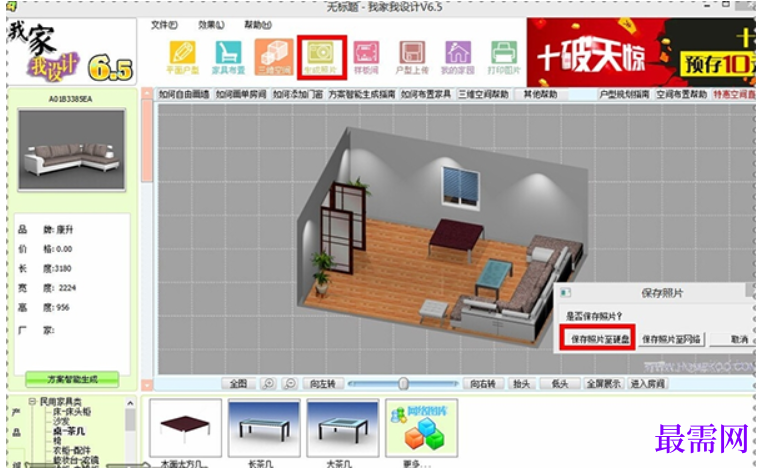Select the 木面大方几 table thumbnail
The height and width of the screenshot is (470, 767).
coord(185,428)
